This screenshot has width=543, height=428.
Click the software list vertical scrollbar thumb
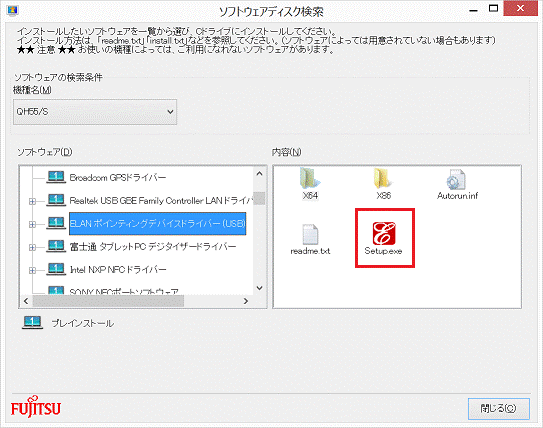(x=259, y=198)
